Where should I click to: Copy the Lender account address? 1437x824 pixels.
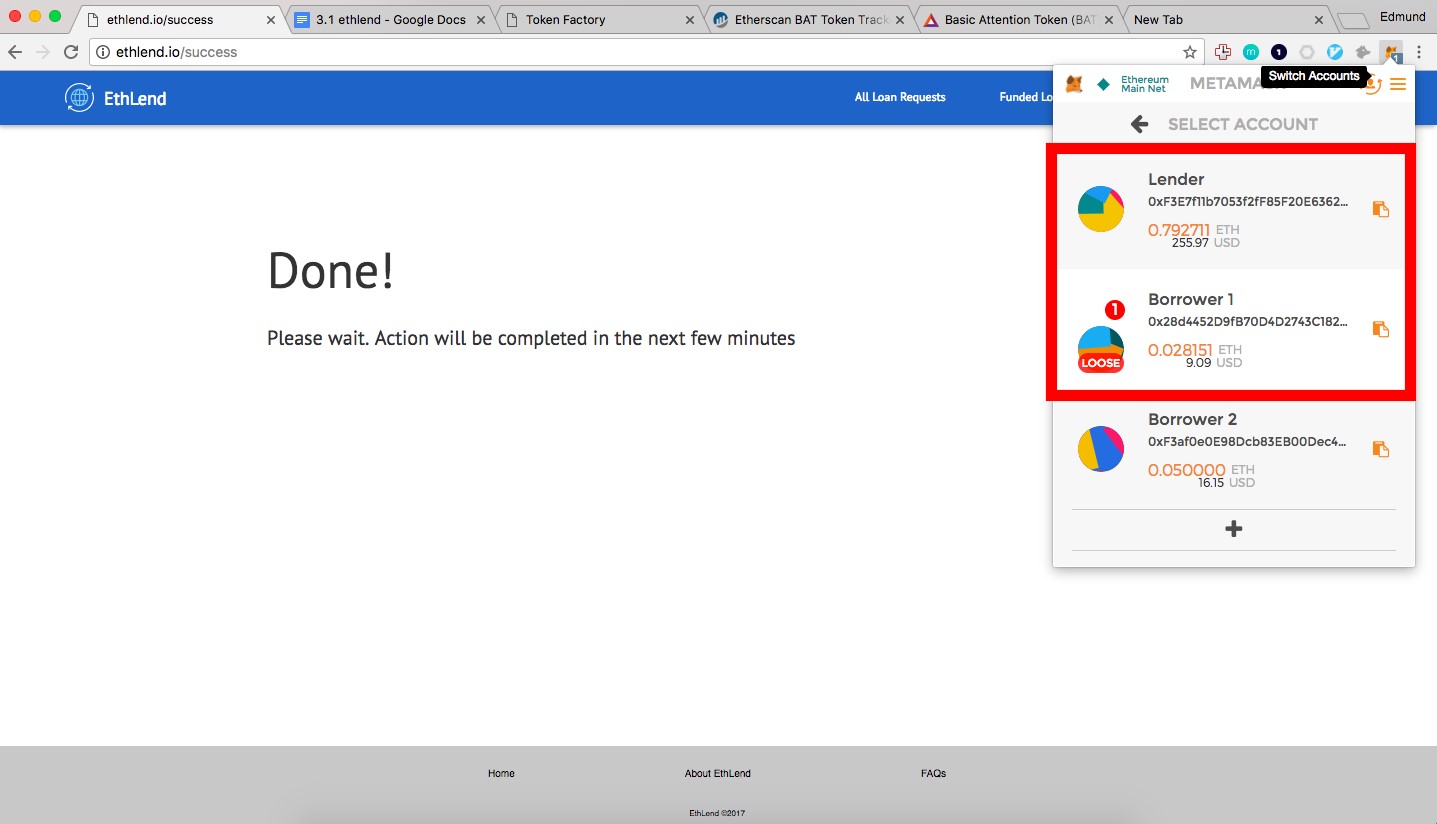(1381, 209)
